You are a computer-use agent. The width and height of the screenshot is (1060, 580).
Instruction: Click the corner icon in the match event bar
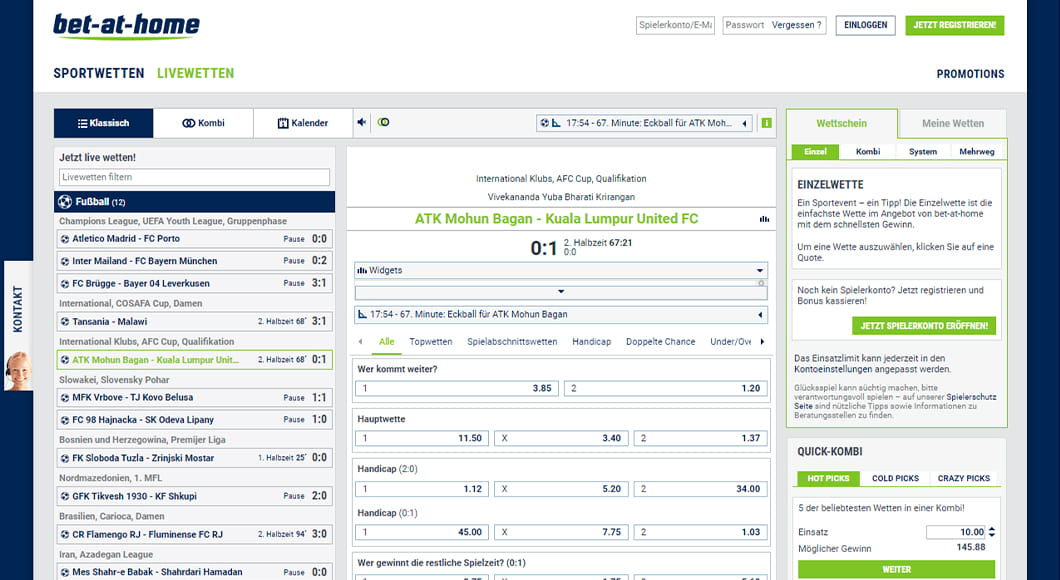click(x=362, y=314)
